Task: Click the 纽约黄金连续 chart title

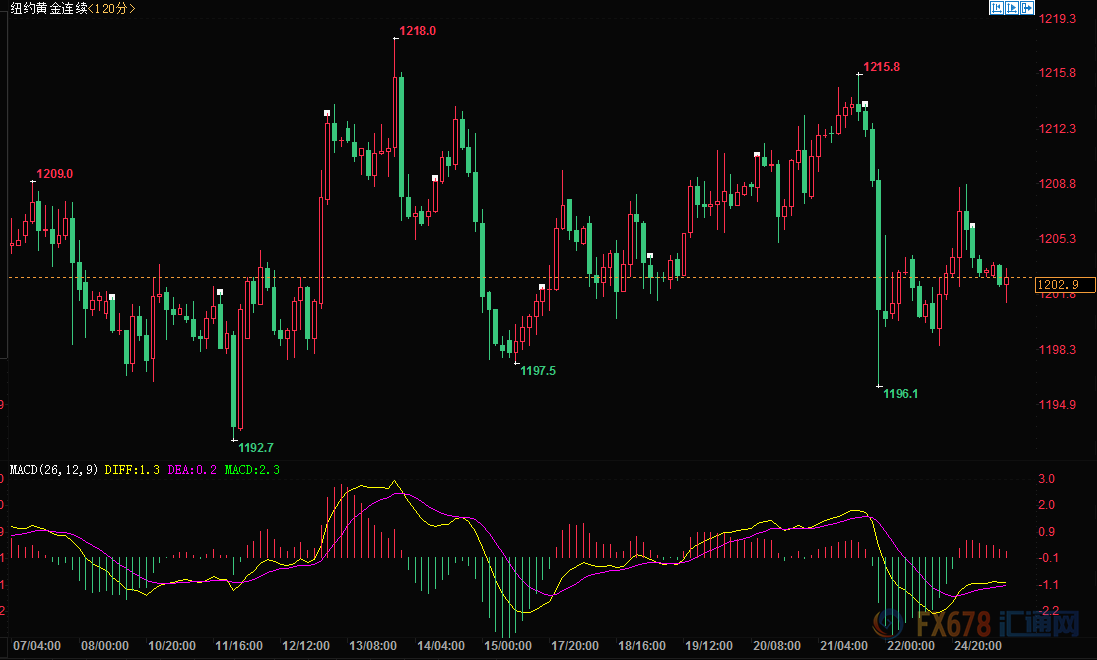Action: coord(46,8)
